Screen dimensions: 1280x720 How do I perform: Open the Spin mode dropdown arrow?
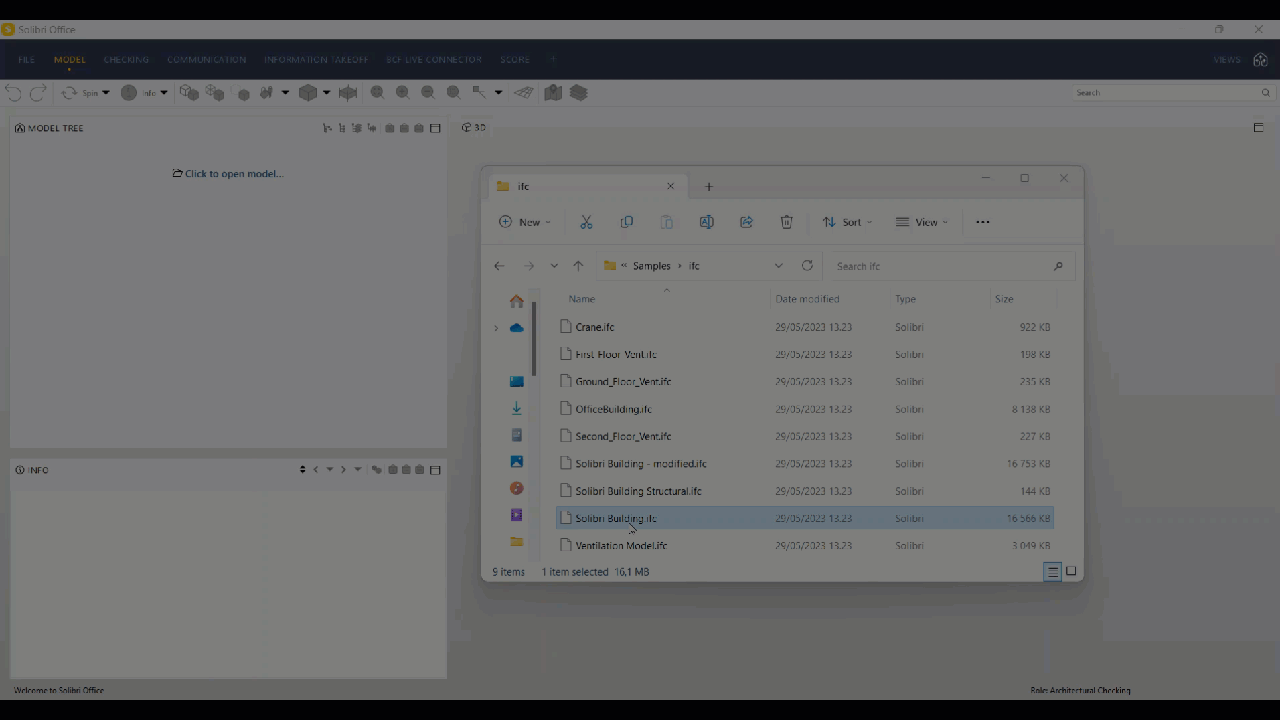(x=106, y=93)
